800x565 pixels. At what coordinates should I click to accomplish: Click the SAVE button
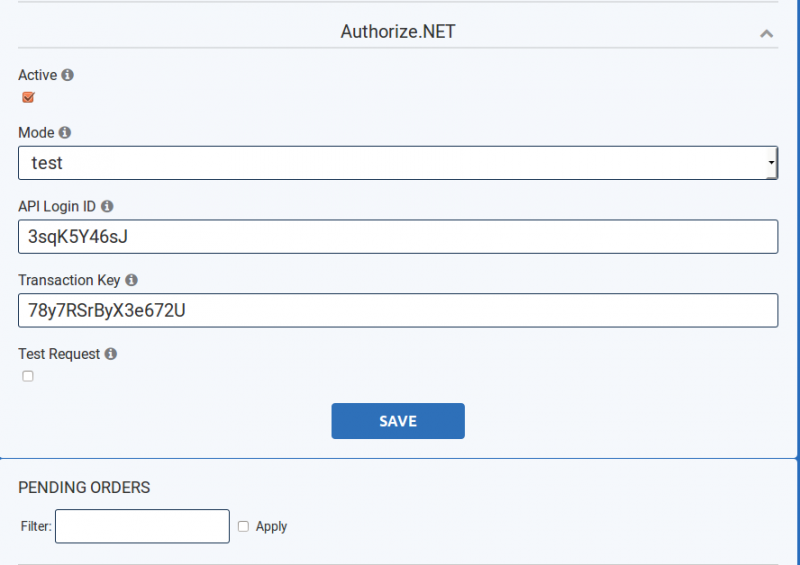tap(398, 421)
